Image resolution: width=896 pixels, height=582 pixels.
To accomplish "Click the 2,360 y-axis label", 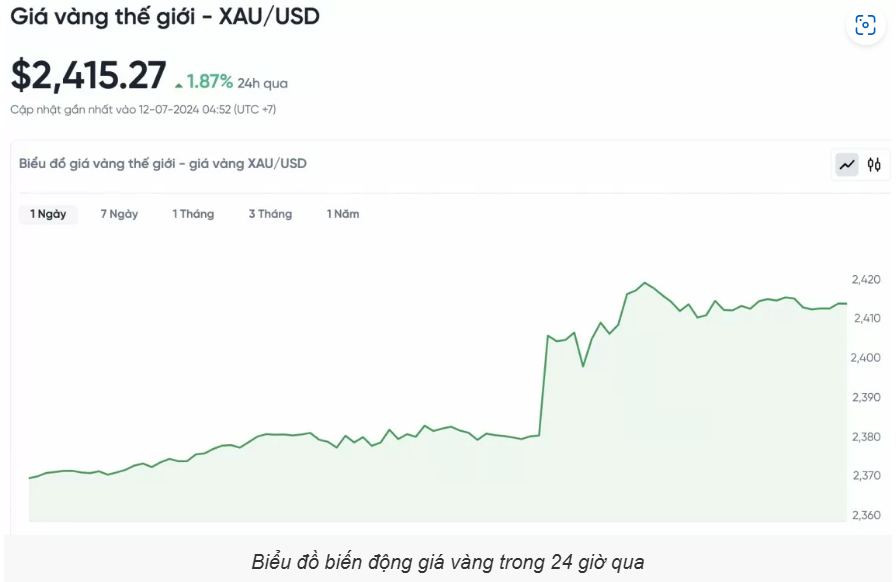I will 866,515.
